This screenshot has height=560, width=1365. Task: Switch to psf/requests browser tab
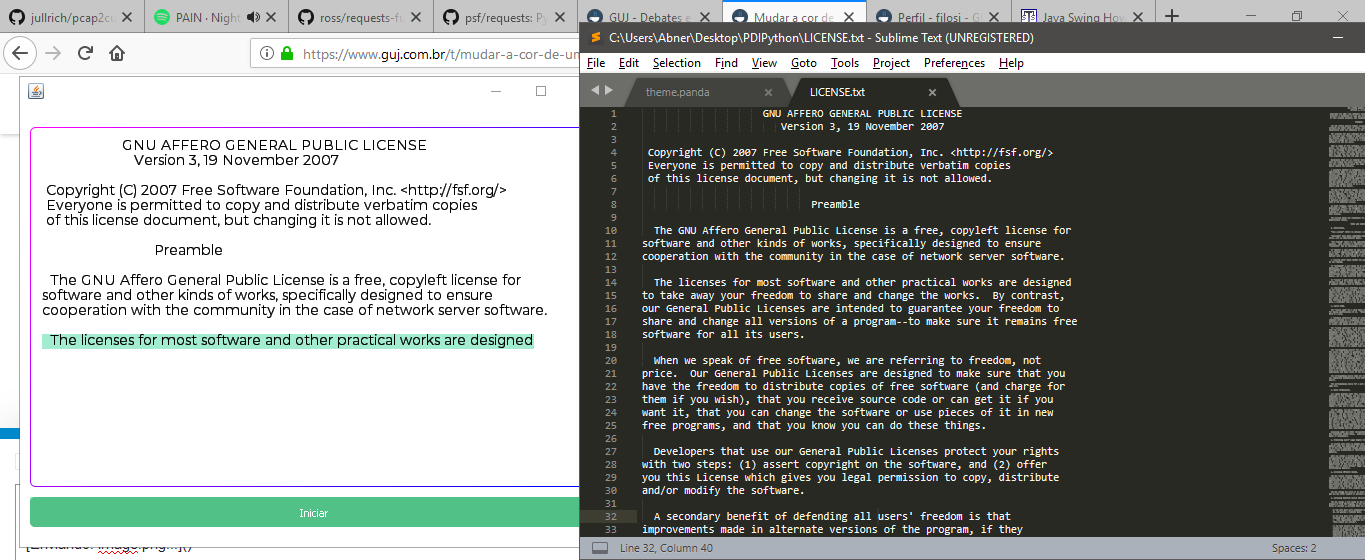click(x=506, y=16)
